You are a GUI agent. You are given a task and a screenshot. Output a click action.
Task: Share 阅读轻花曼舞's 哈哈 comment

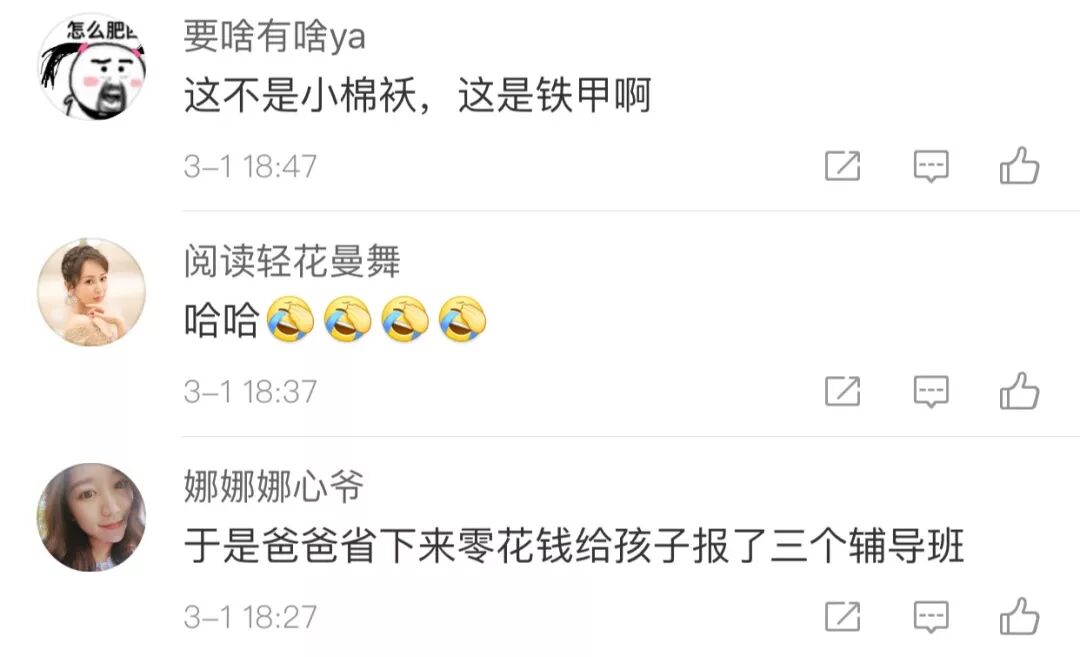coord(843,391)
